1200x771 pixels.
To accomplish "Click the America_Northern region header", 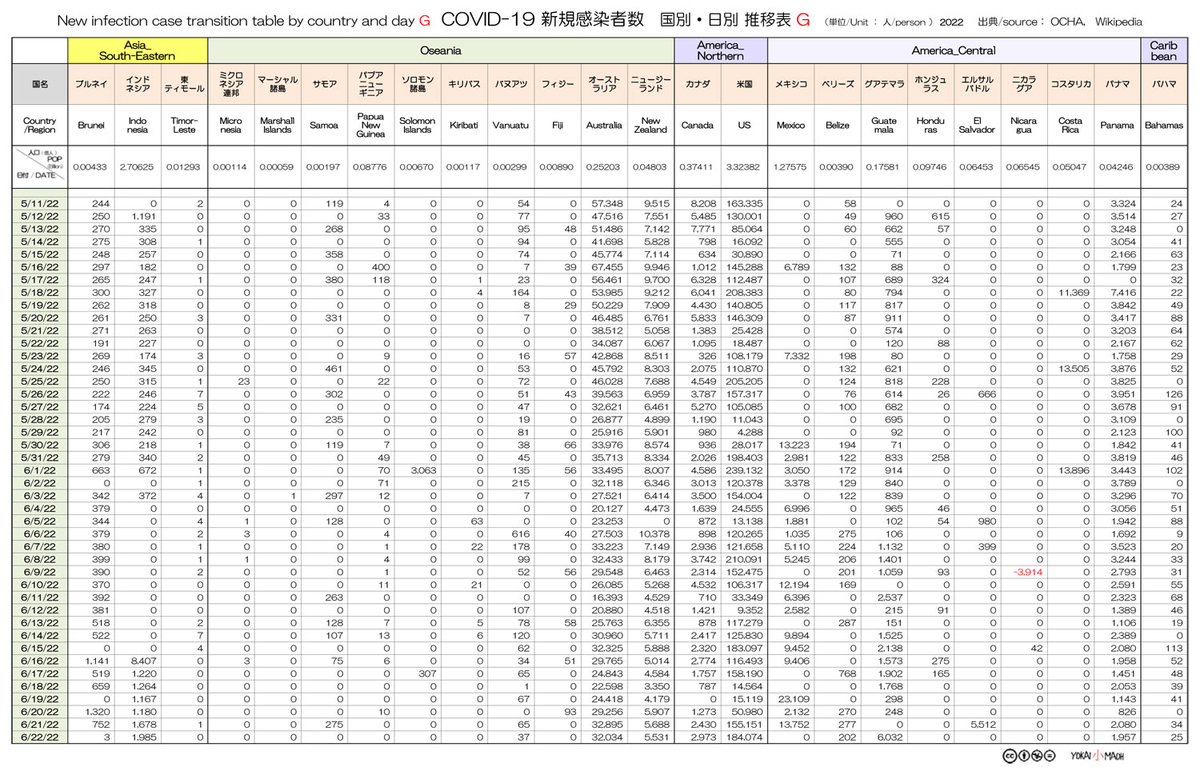I will point(720,49).
